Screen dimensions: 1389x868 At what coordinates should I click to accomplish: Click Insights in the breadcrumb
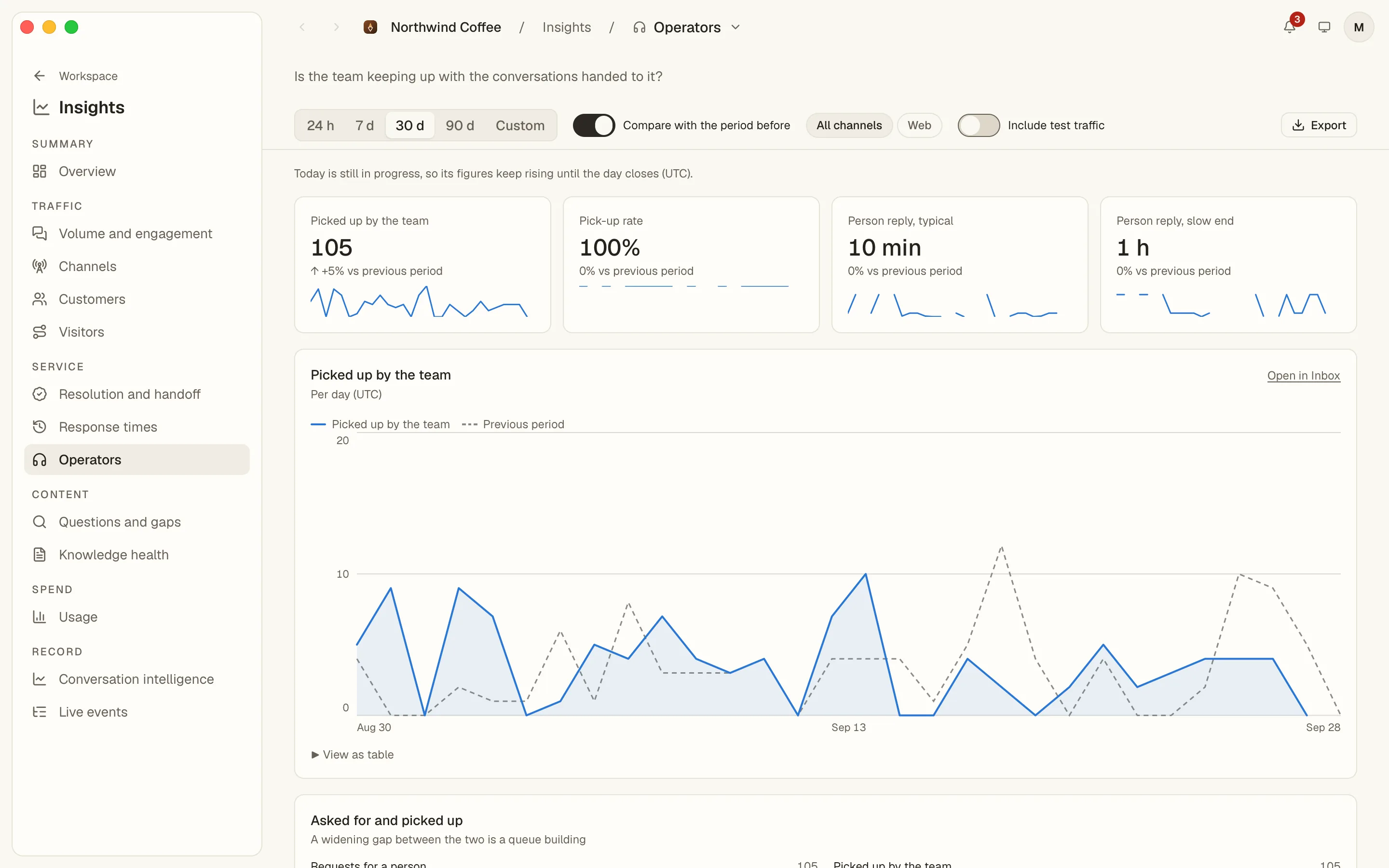click(x=567, y=27)
